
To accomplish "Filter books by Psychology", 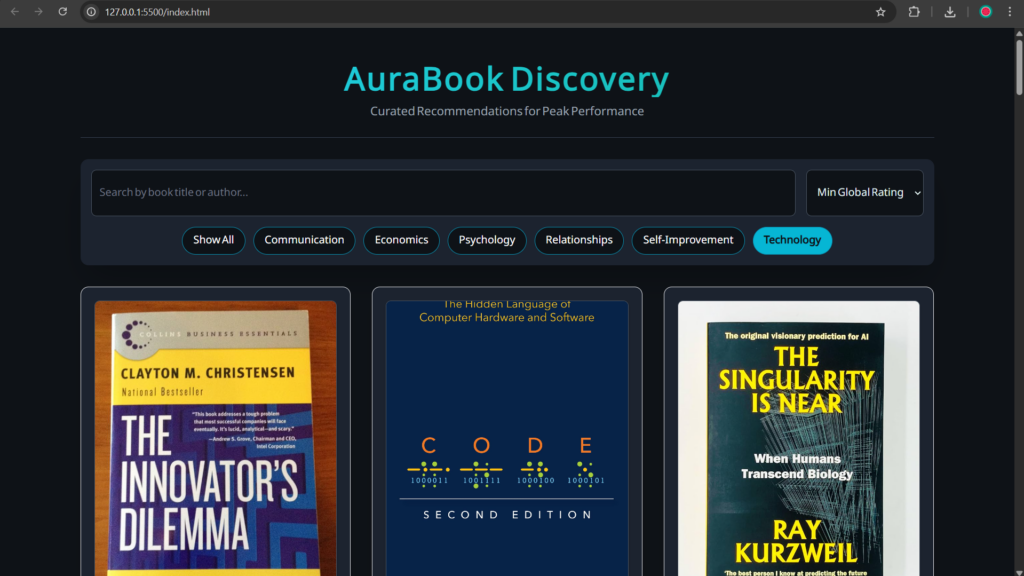I will pos(487,240).
